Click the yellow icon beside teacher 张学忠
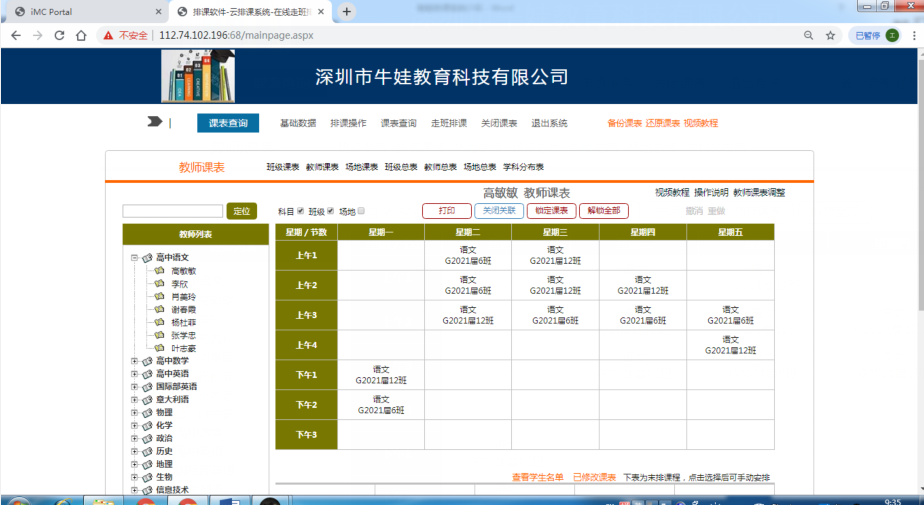The height and width of the screenshot is (505, 924). (x=159, y=335)
